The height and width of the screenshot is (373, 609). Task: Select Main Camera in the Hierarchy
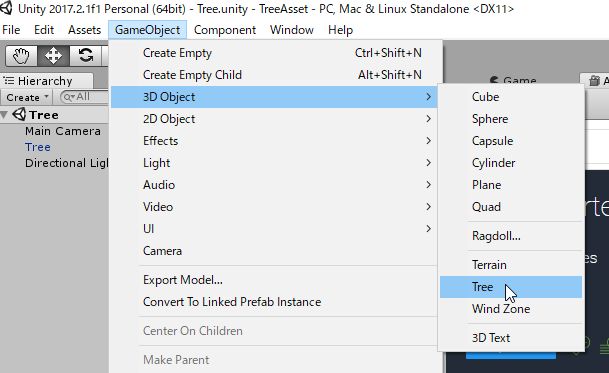(63, 131)
